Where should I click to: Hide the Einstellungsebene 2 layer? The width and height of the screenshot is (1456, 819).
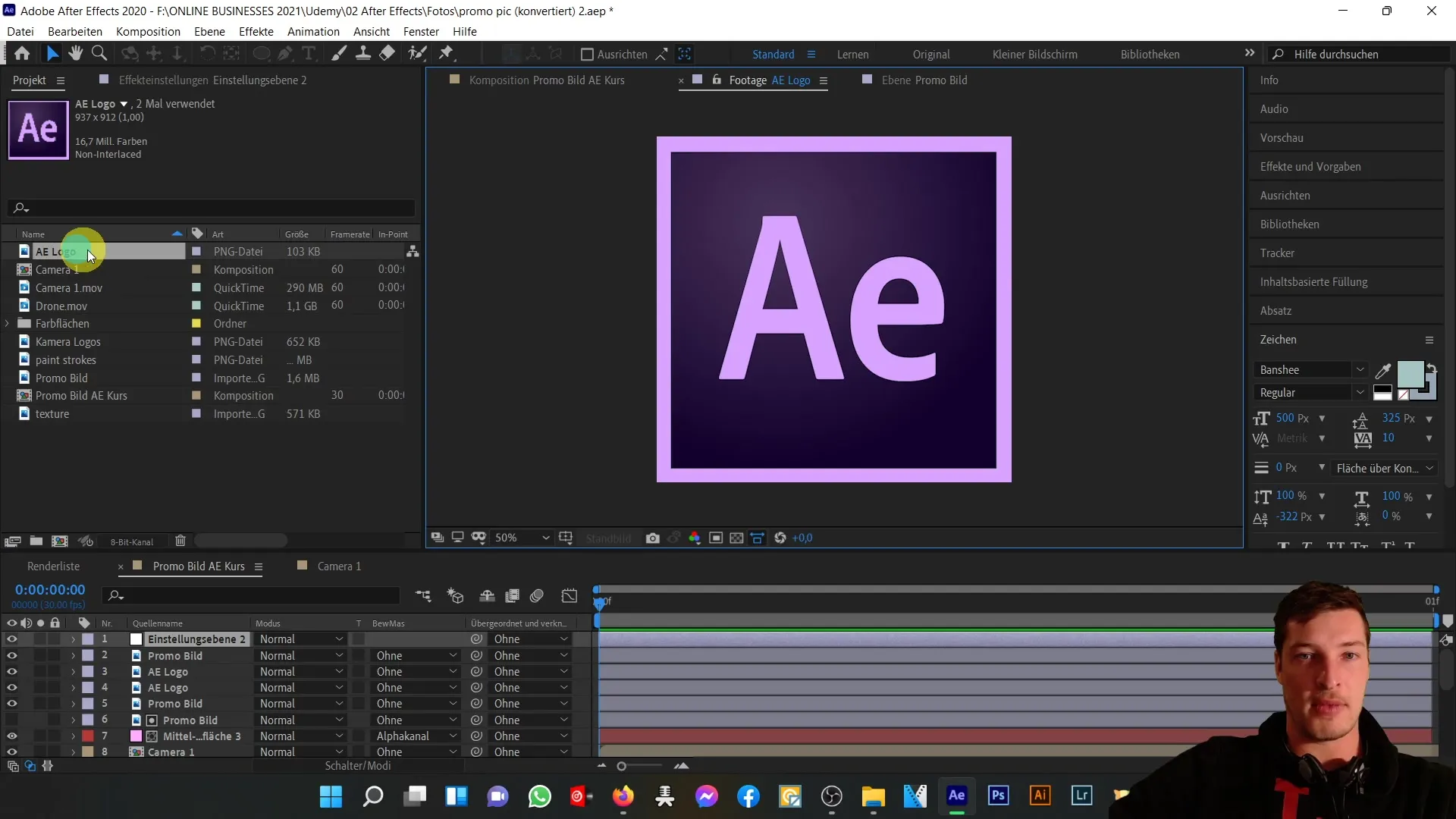pyautogui.click(x=11, y=639)
